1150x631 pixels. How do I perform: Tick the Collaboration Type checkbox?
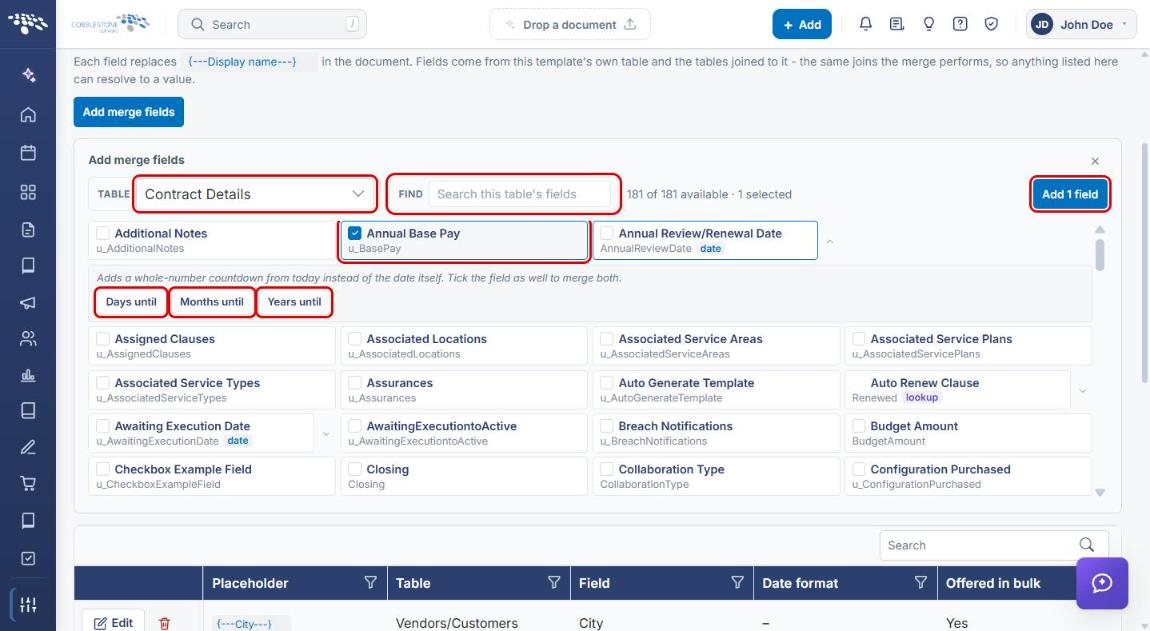607,470
